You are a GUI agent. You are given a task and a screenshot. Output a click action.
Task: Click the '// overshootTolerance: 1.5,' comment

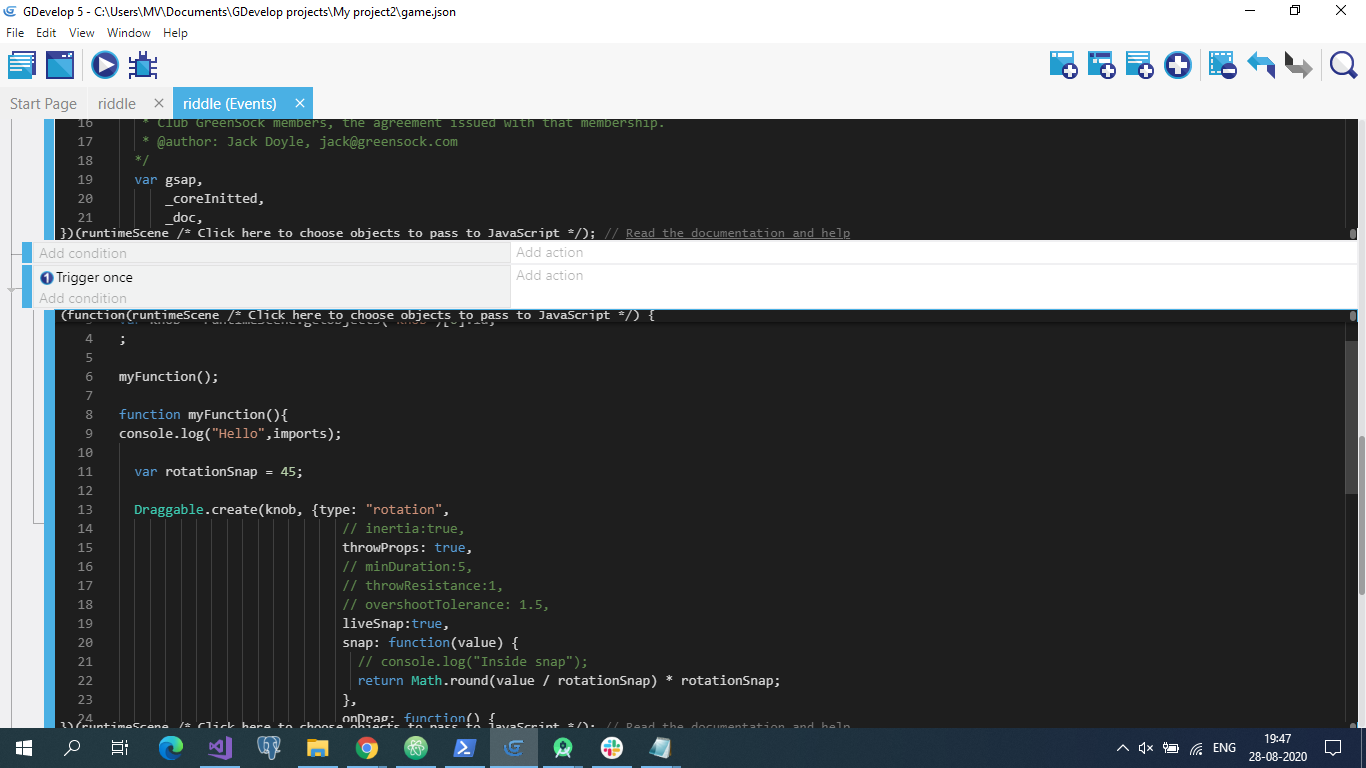(x=445, y=604)
